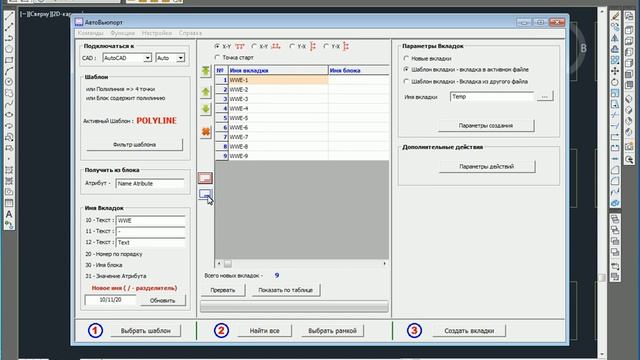Select the Line tool in AutoCAD
The width and height of the screenshot is (640, 360).
coord(9,17)
